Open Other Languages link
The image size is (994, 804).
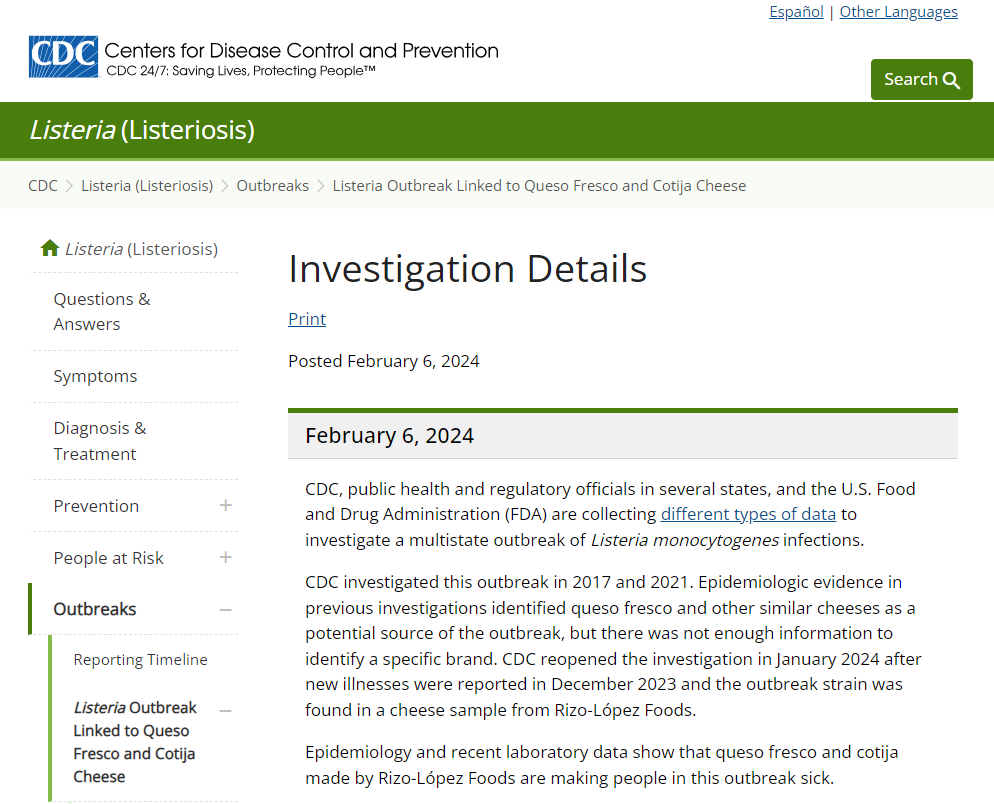tap(898, 11)
